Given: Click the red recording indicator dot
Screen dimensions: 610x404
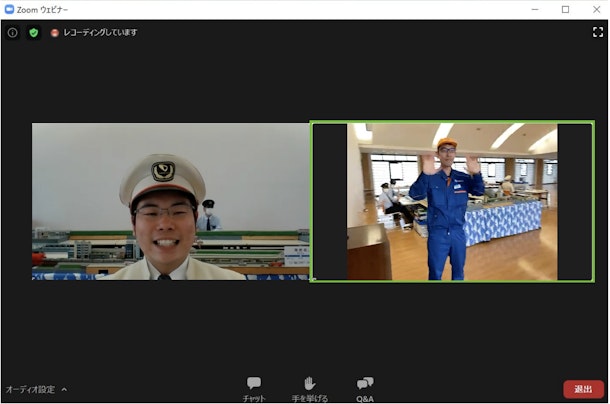Looking at the screenshot, I should point(55,32).
